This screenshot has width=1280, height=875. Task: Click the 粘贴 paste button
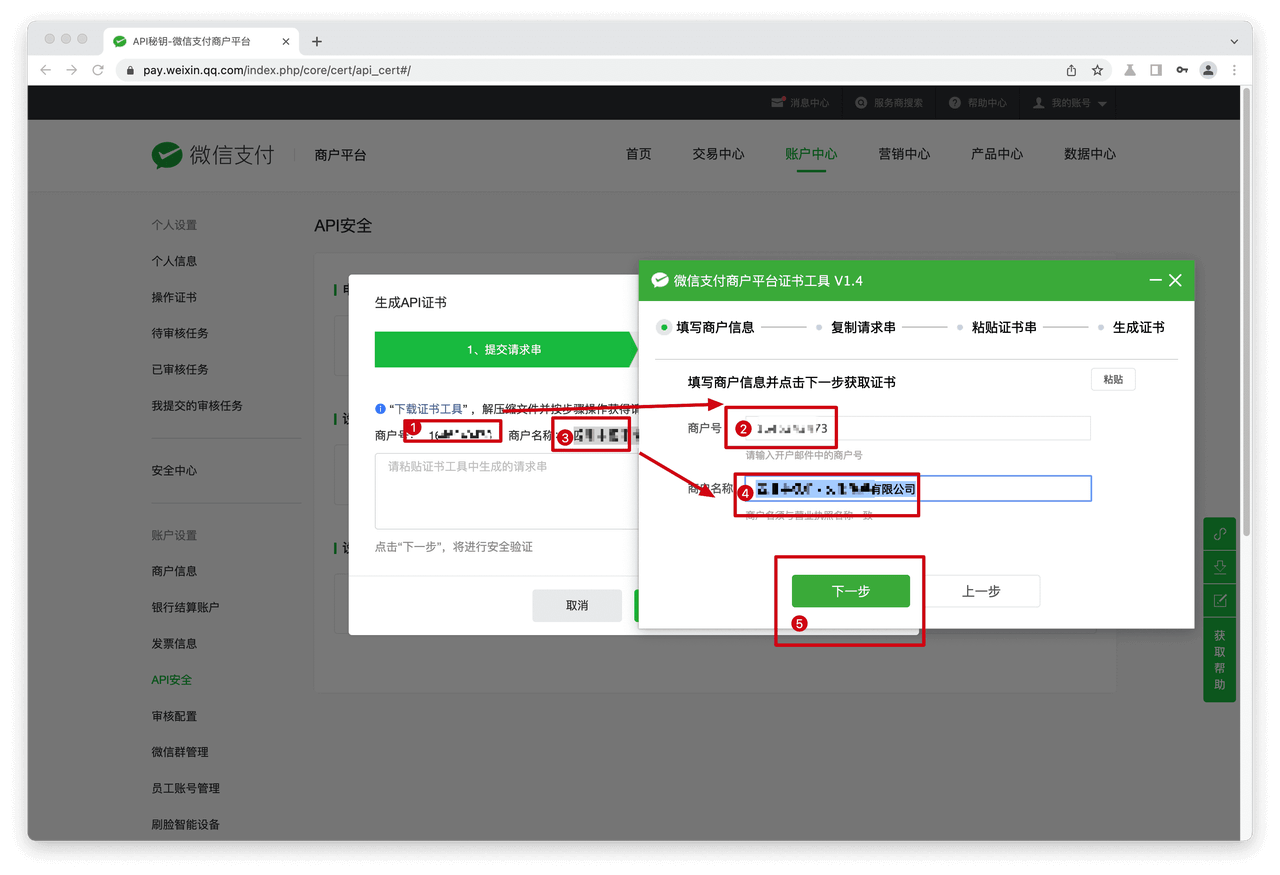pos(1112,379)
